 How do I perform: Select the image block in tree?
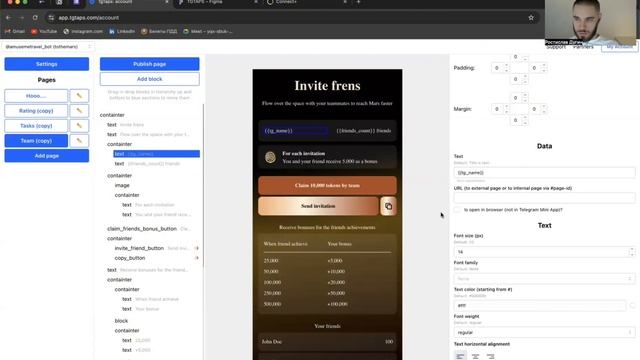pyautogui.click(x=122, y=185)
